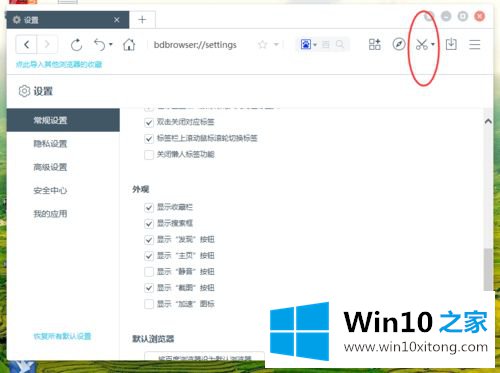The height and width of the screenshot is (373, 500).
Task: Select 高级设置 in the sidebar
Action: [x=50, y=167]
